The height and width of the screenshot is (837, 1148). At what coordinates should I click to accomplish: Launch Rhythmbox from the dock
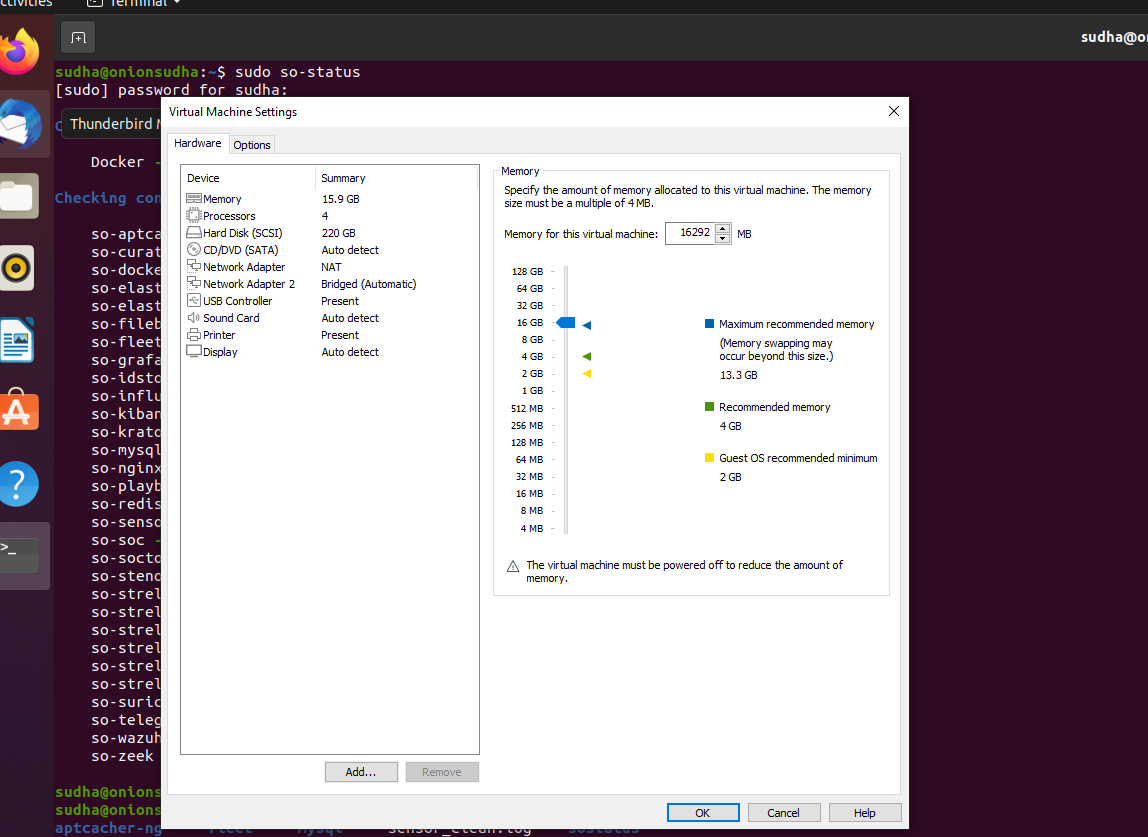[x=17, y=268]
